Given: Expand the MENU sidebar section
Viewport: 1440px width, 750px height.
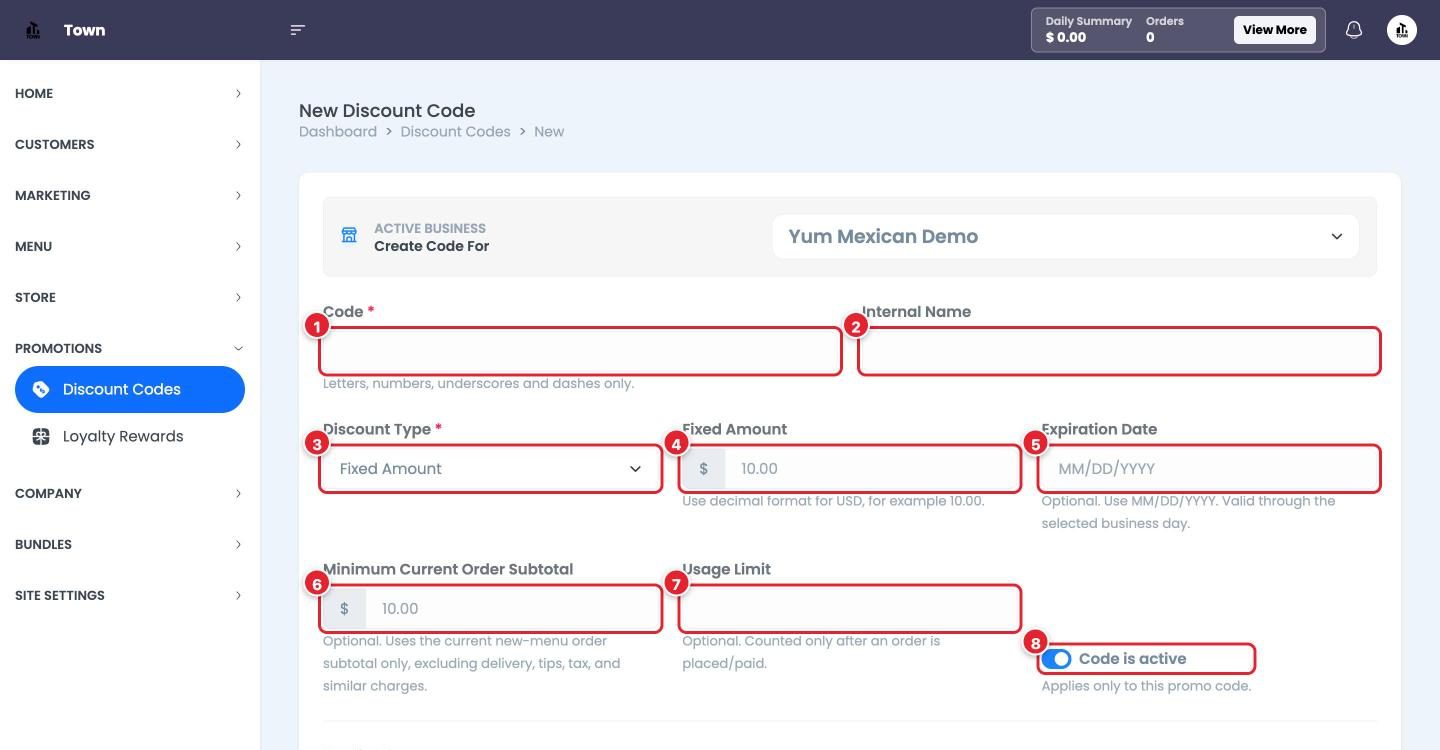Looking at the screenshot, I should 129,247.
